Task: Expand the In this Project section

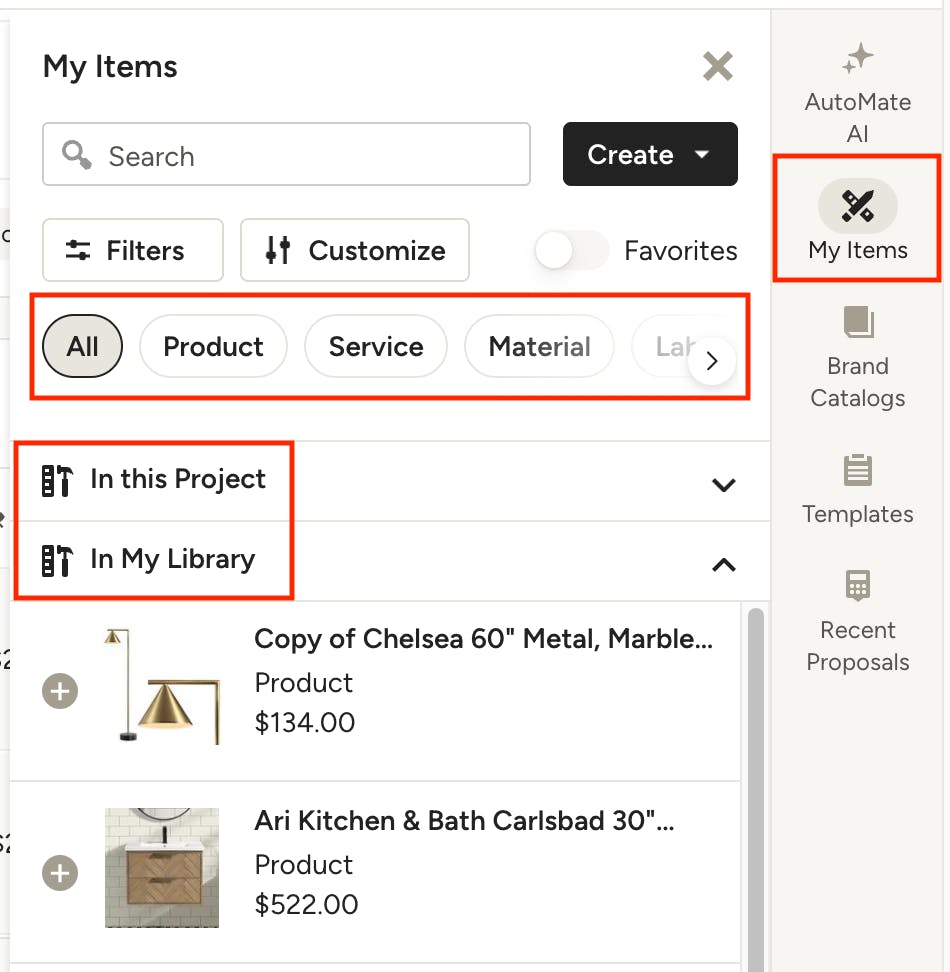Action: (x=723, y=485)
